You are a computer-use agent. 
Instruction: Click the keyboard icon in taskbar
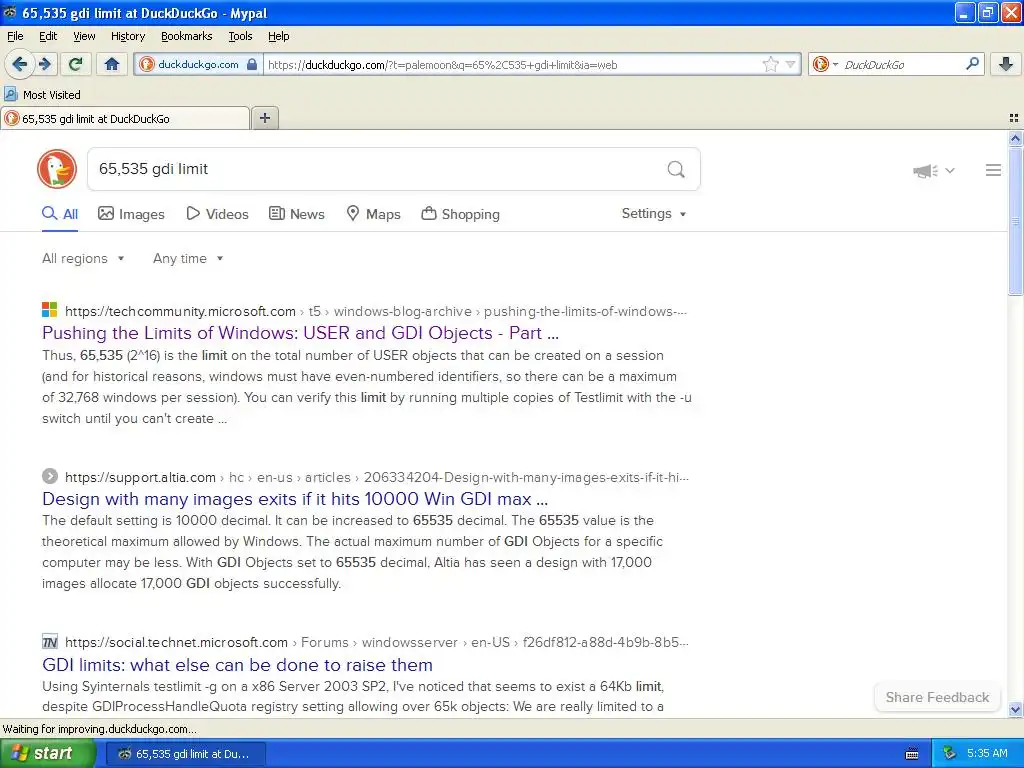pyautogui.click(x=912, y=754)
